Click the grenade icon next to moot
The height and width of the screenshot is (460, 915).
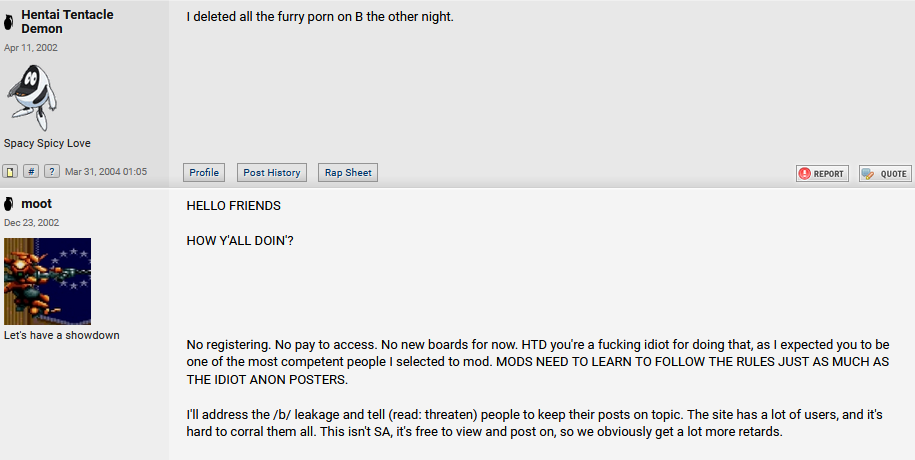[x=9, y=204]
